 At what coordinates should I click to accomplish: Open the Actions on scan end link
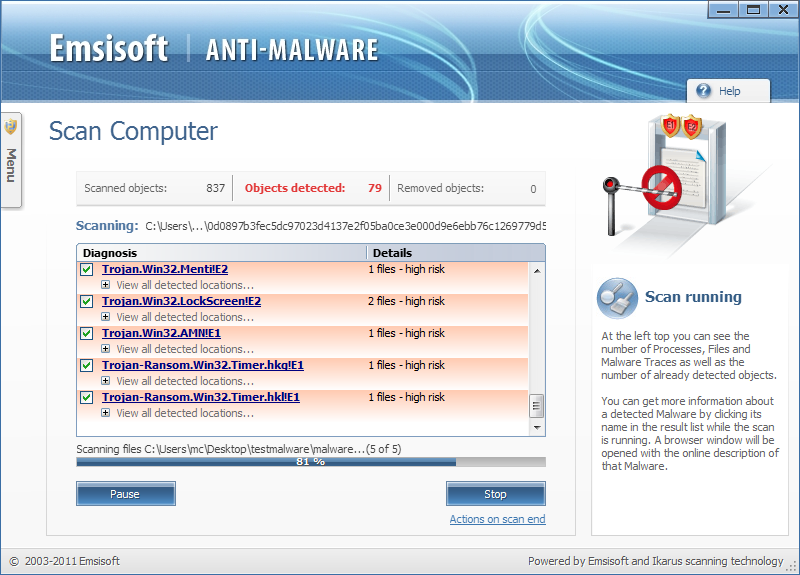click(497, 519)
